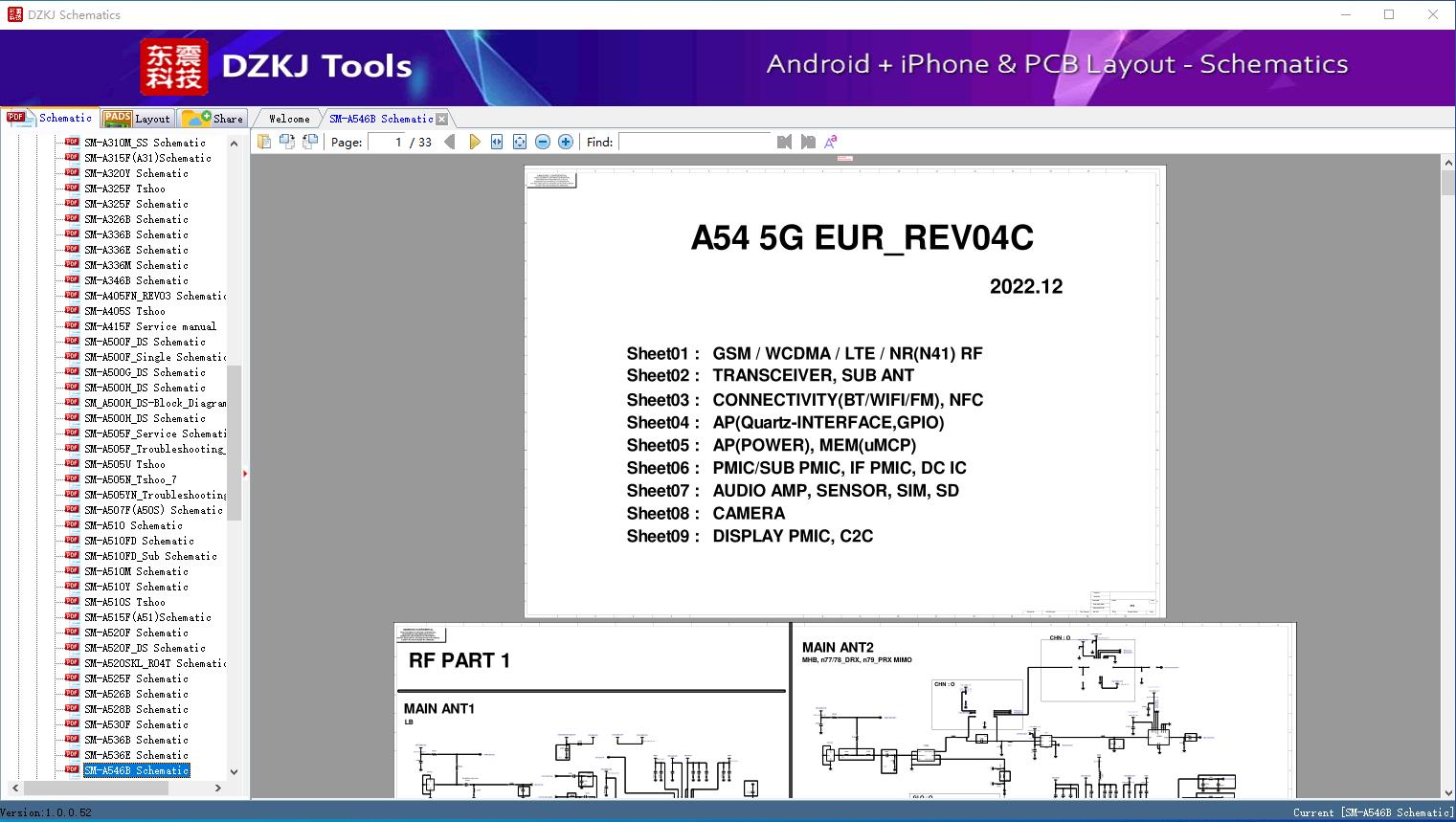Click PDF icon beside SM-A510S Tshoo

coord(72,601)
